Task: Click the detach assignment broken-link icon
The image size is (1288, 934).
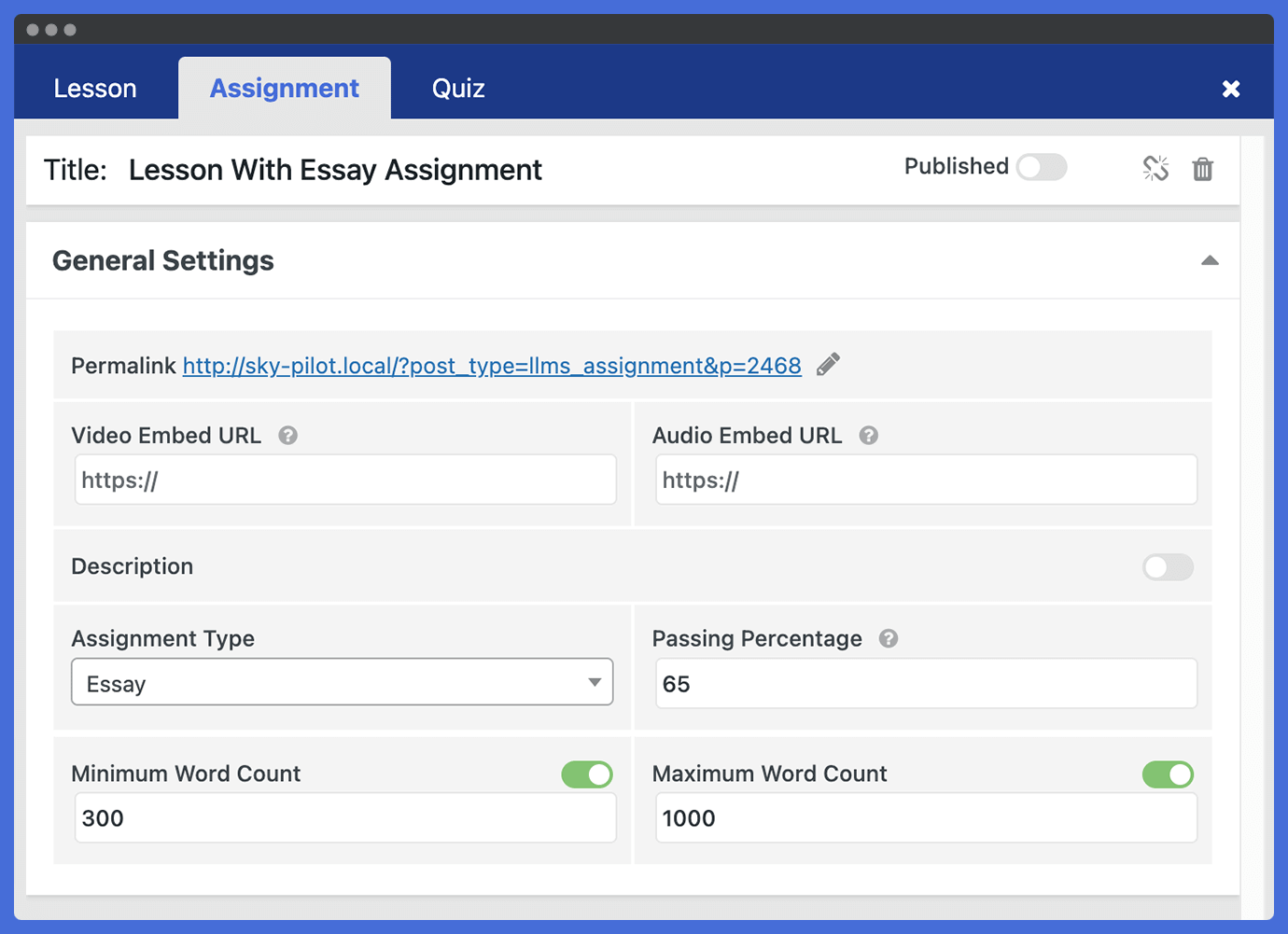Action: (x=1155, y=168)
